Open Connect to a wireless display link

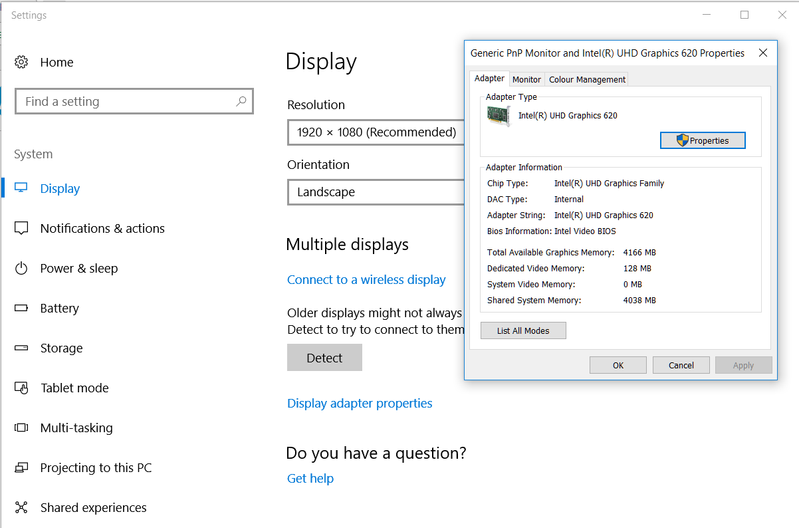click(x=366, y=279)
